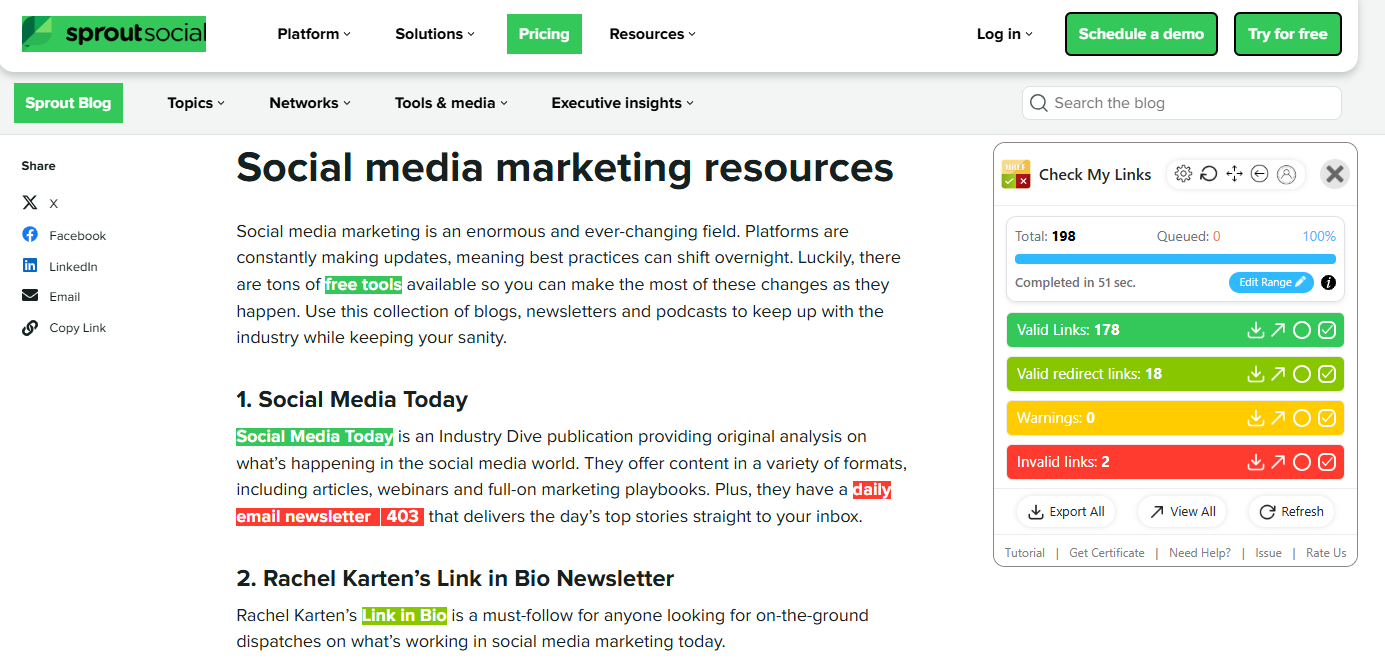Click the account icon in Check My Links toolbar
Screen dimensions: 1385x663
(x=1286, y=173)
